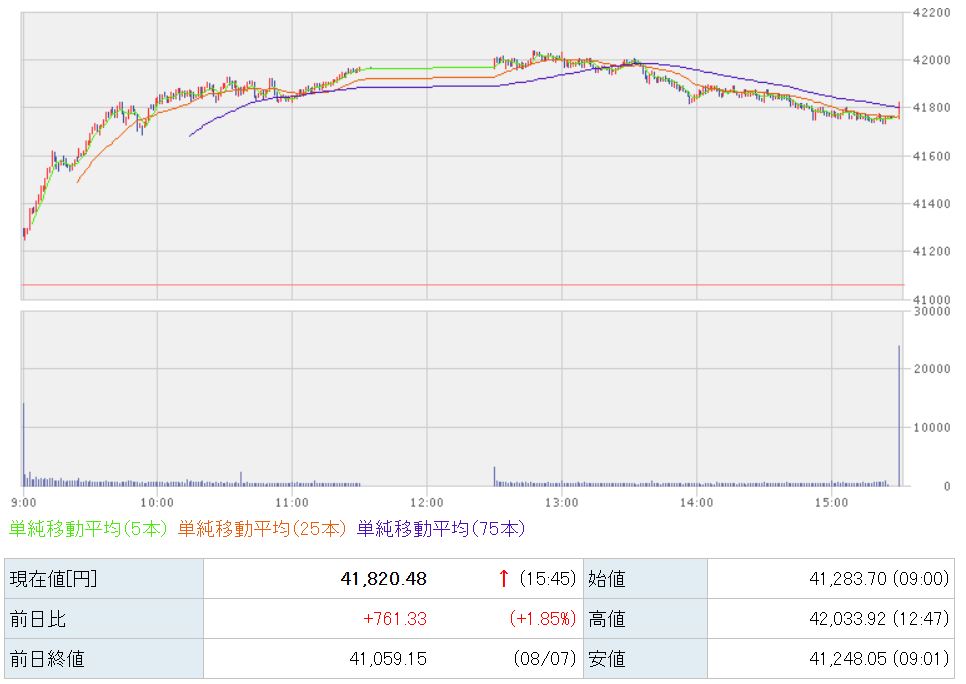Screen dimensions: 966x684
Task: Click the +761.33 change value
Action: coord(395,619)
